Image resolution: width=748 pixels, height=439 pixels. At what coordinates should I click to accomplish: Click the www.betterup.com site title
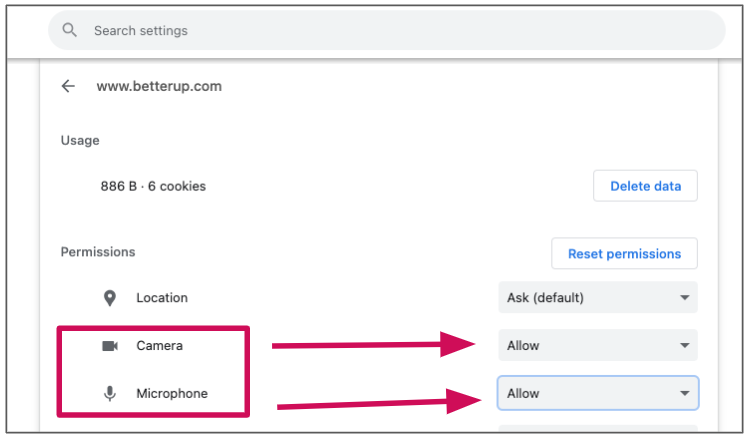click(x=159, y=86)
